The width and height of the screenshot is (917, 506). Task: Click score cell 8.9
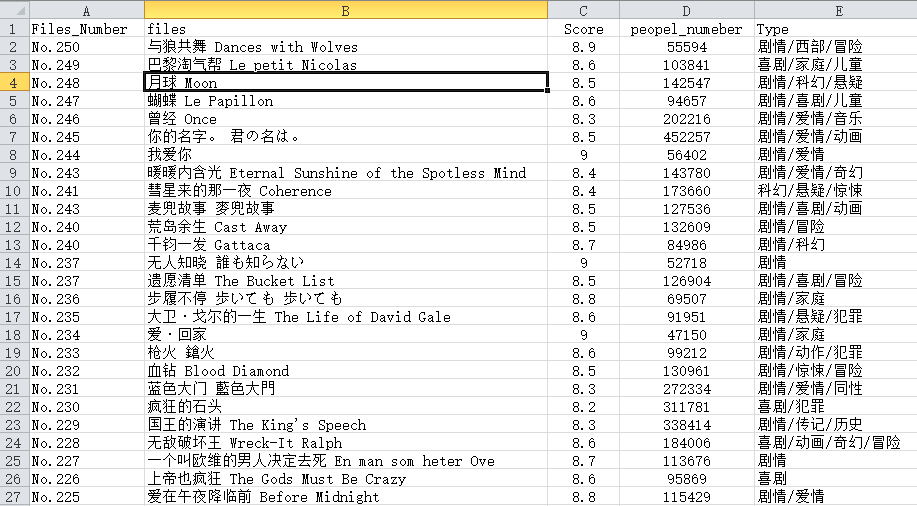(x=583, y=47)
